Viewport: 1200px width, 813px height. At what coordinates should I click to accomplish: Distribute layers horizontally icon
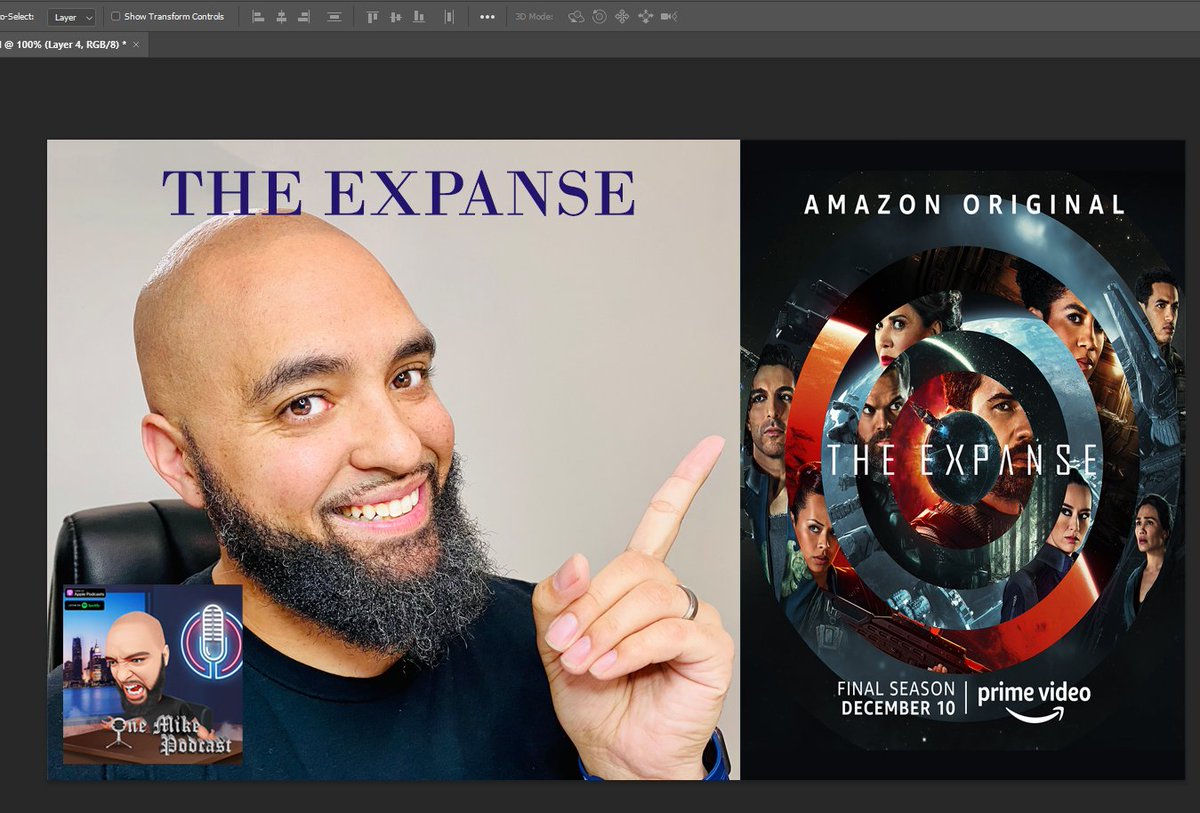pyautogui.click(x=334, y=17)
